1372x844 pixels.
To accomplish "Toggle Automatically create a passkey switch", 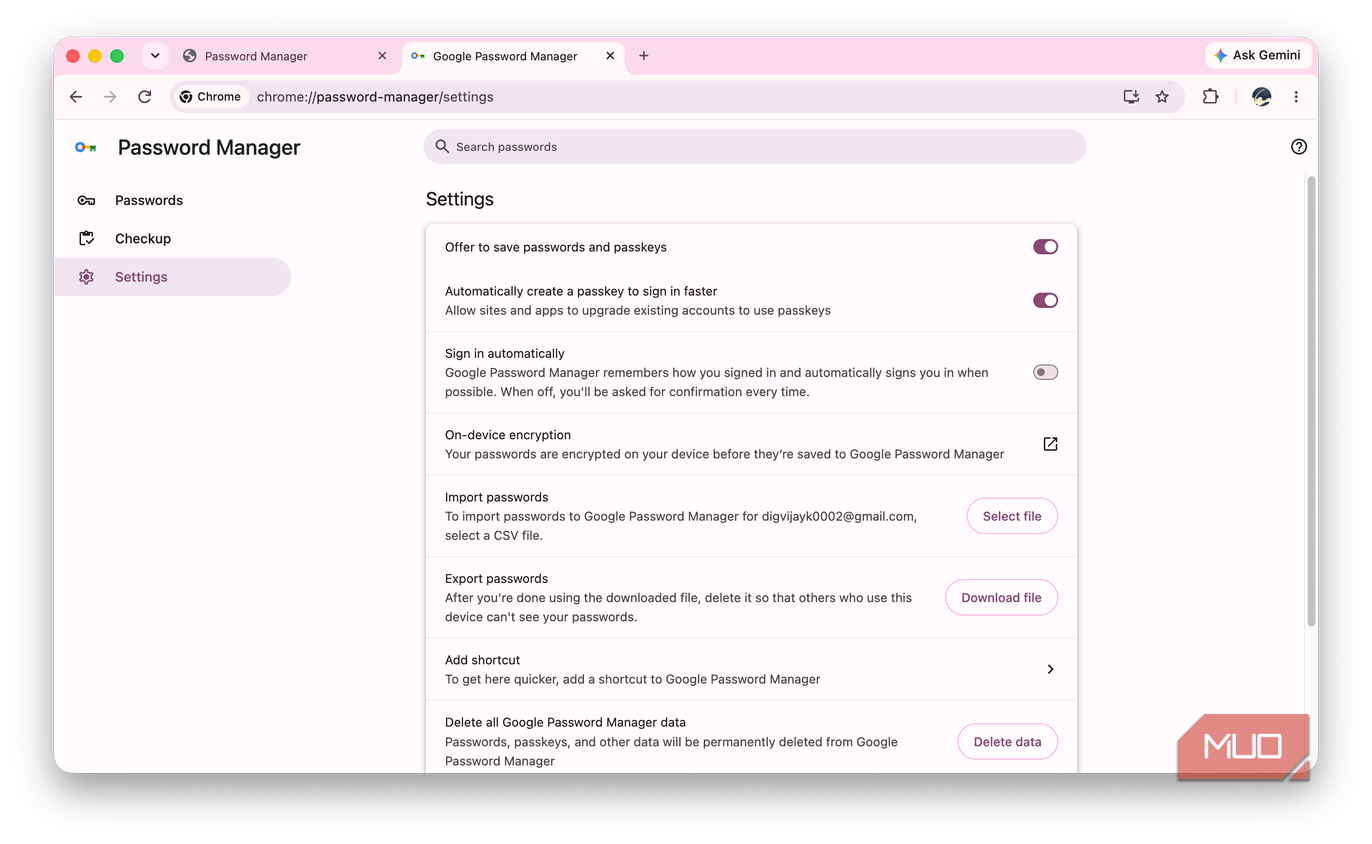I will point(1045,300).
